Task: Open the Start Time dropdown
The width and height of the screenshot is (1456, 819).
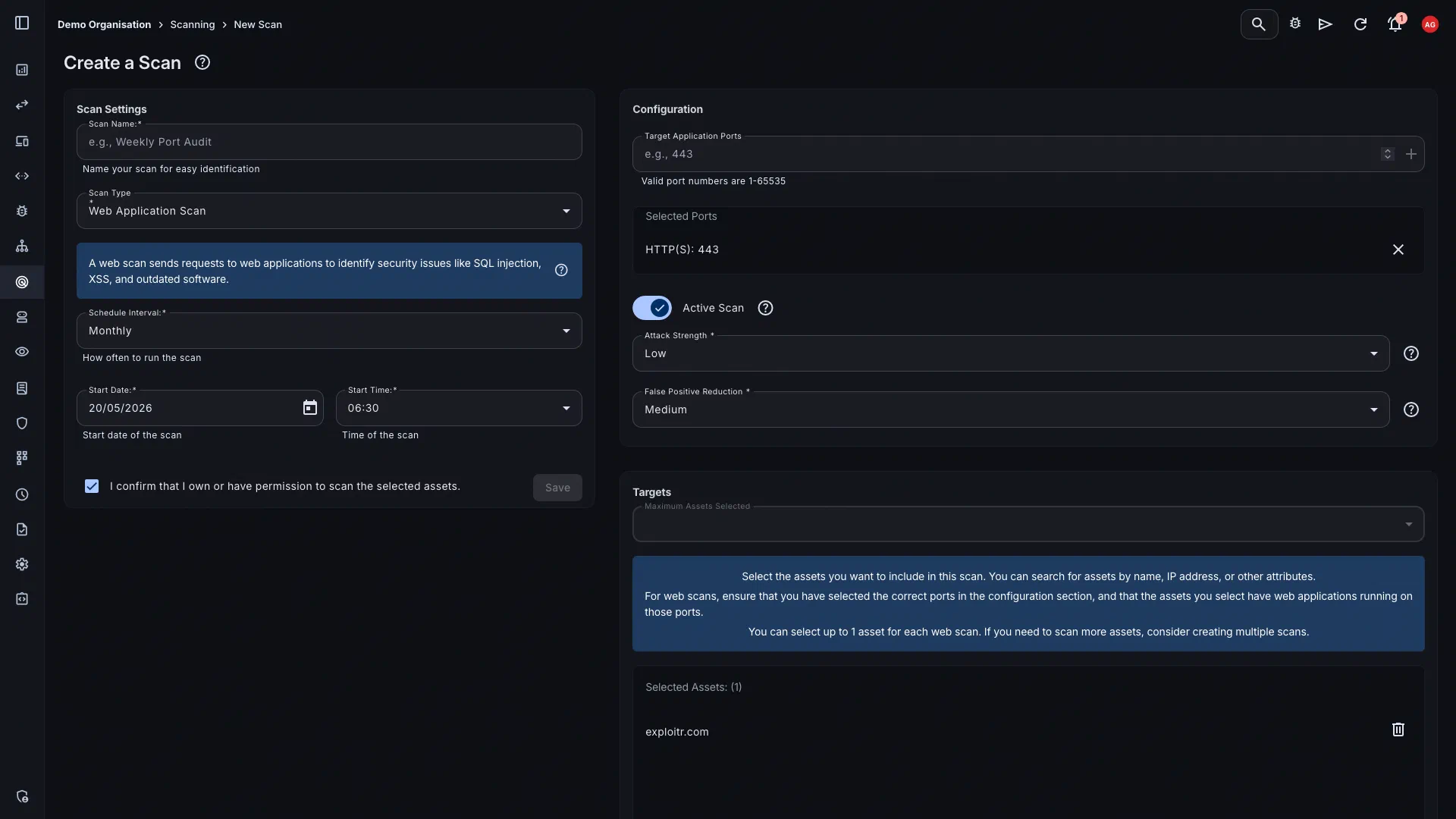Action: 459,408
